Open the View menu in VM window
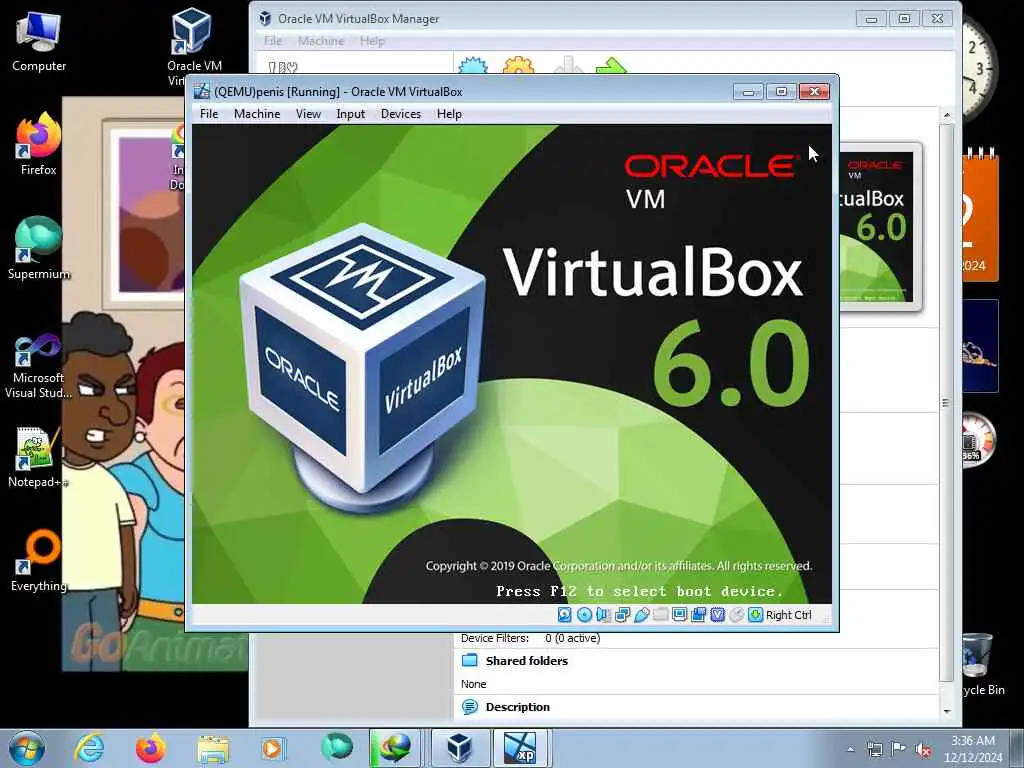The height and width of the screenshot is (768, 1024). [308, 114]
